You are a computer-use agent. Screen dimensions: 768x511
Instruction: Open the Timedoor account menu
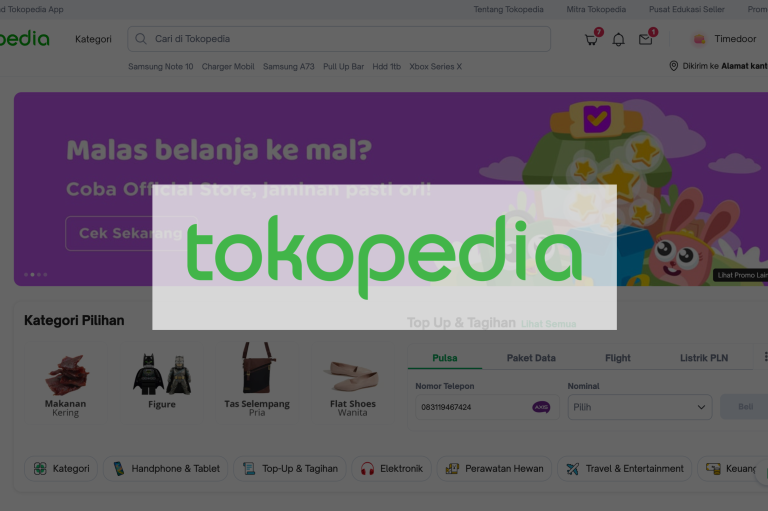click(x=725, y=39)
